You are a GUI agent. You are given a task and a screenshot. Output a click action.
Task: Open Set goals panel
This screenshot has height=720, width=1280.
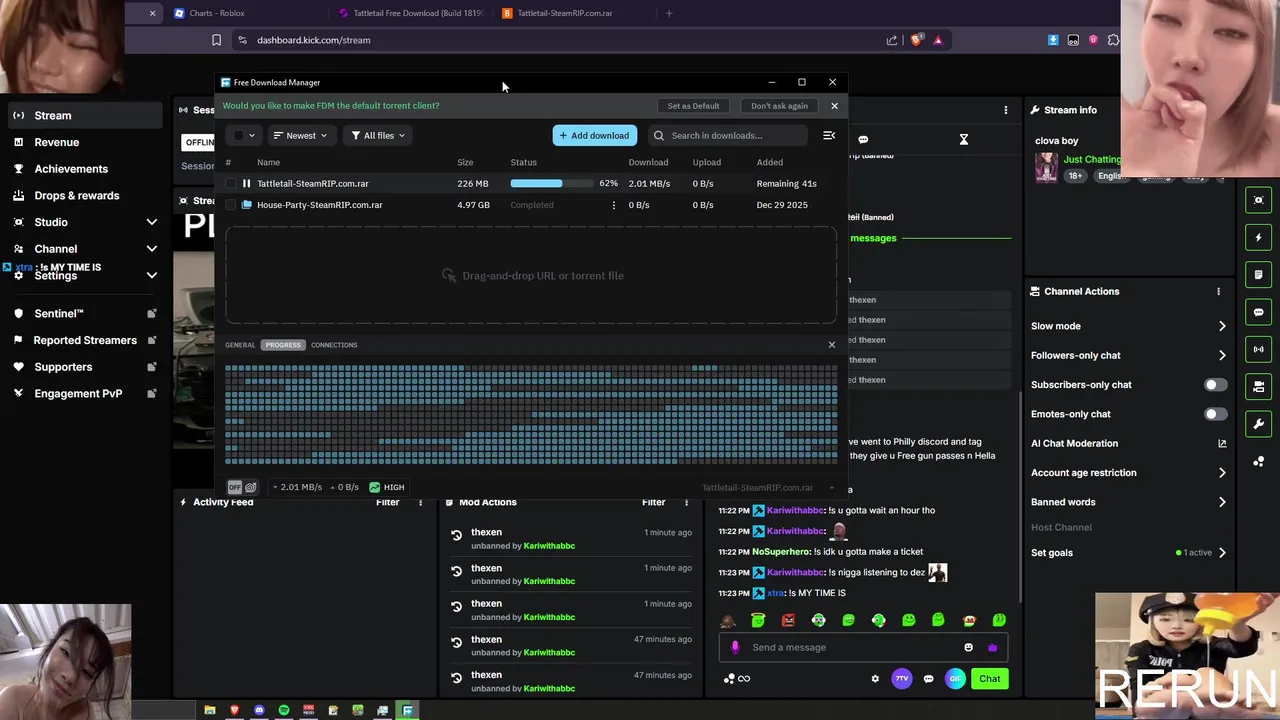1128,553
